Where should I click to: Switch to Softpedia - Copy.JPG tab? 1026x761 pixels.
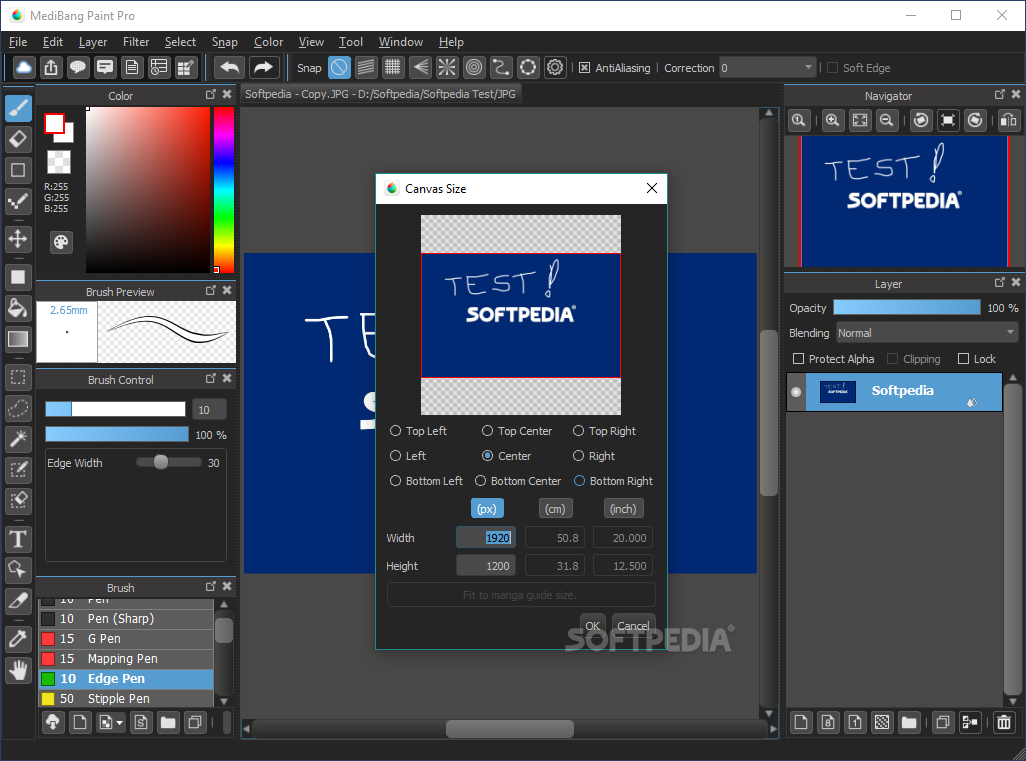380,94
